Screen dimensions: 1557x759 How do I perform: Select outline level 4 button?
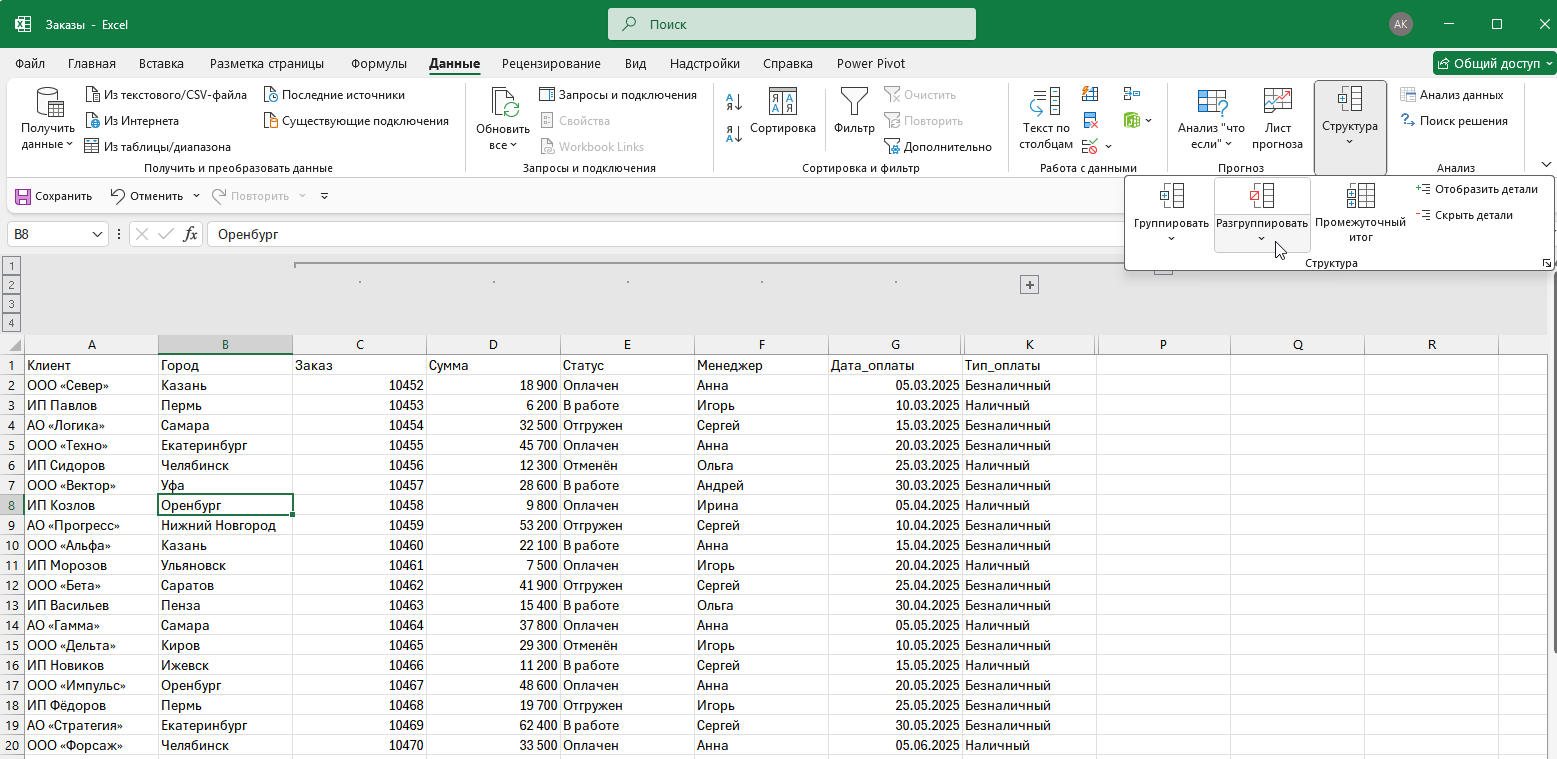pyautogui.click(x=12, y=323)
